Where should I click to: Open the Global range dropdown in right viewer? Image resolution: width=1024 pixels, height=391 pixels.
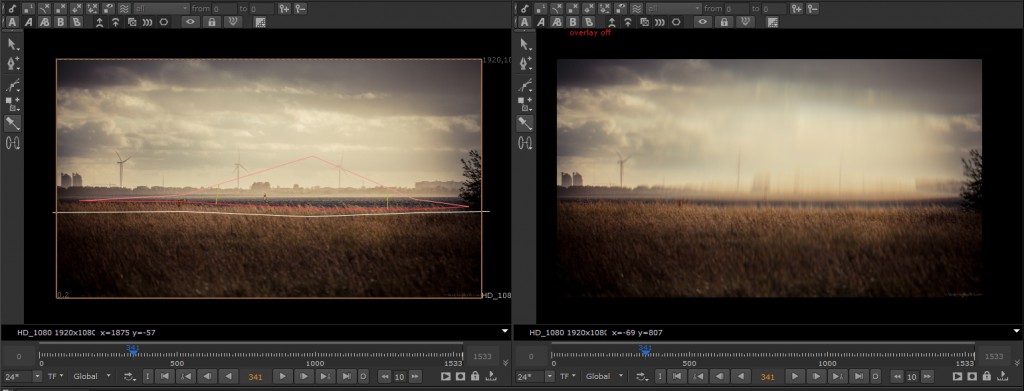[604, 377]
